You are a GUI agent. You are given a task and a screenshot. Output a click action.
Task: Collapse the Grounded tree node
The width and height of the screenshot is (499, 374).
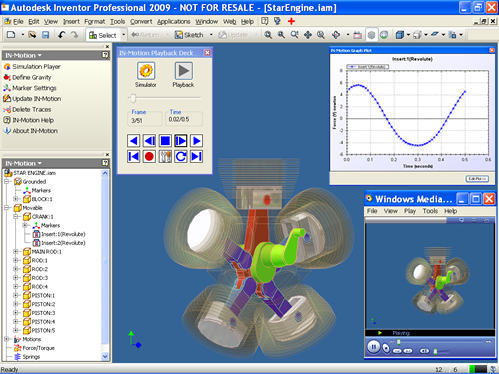(x=7, y=182)
